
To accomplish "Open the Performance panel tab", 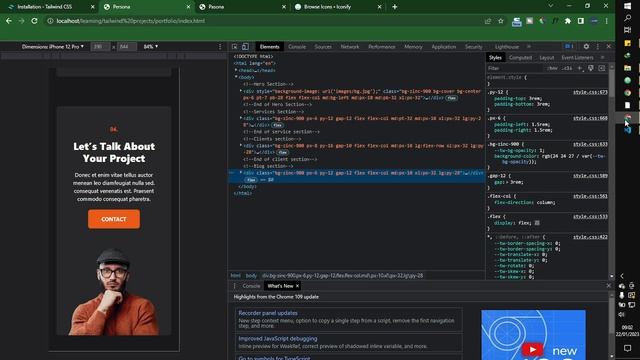I will 382,47.
